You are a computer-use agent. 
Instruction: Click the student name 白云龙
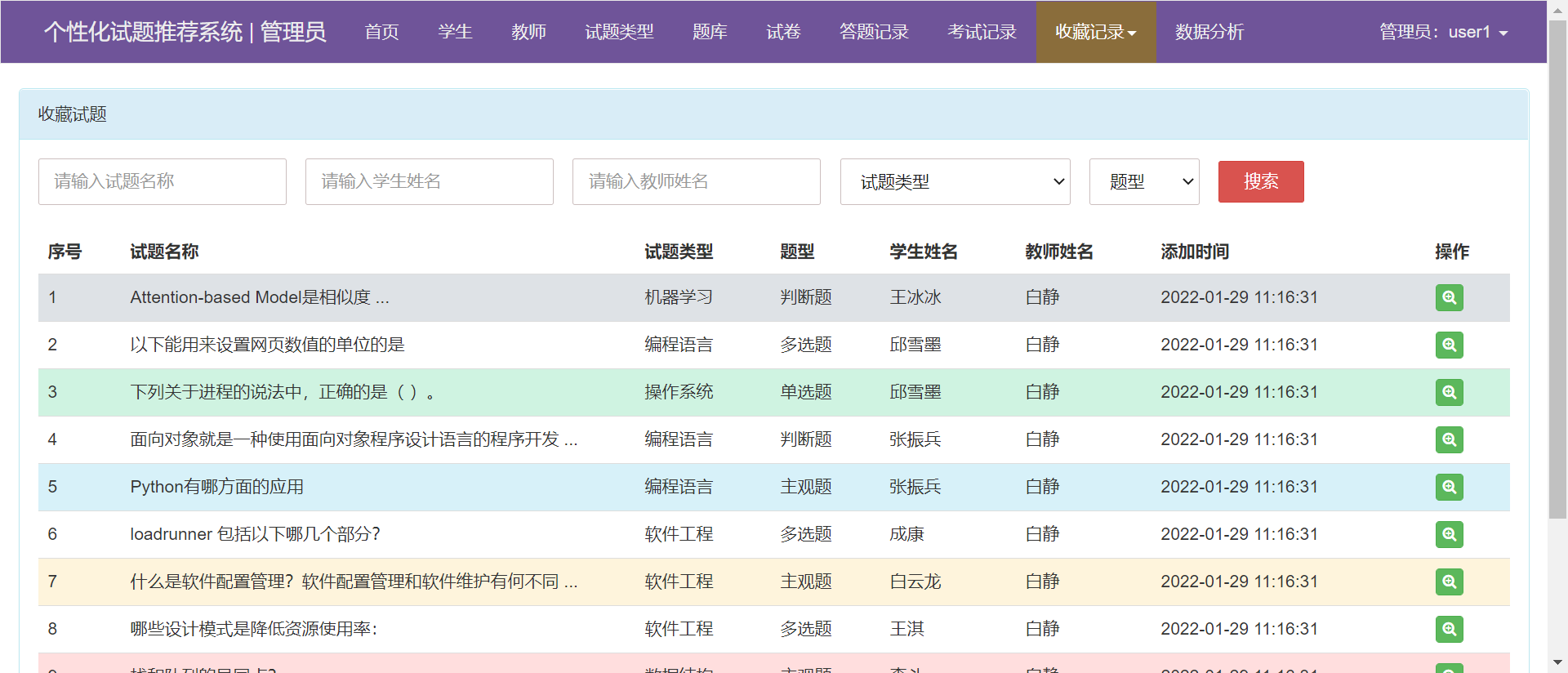click(915, 582)
